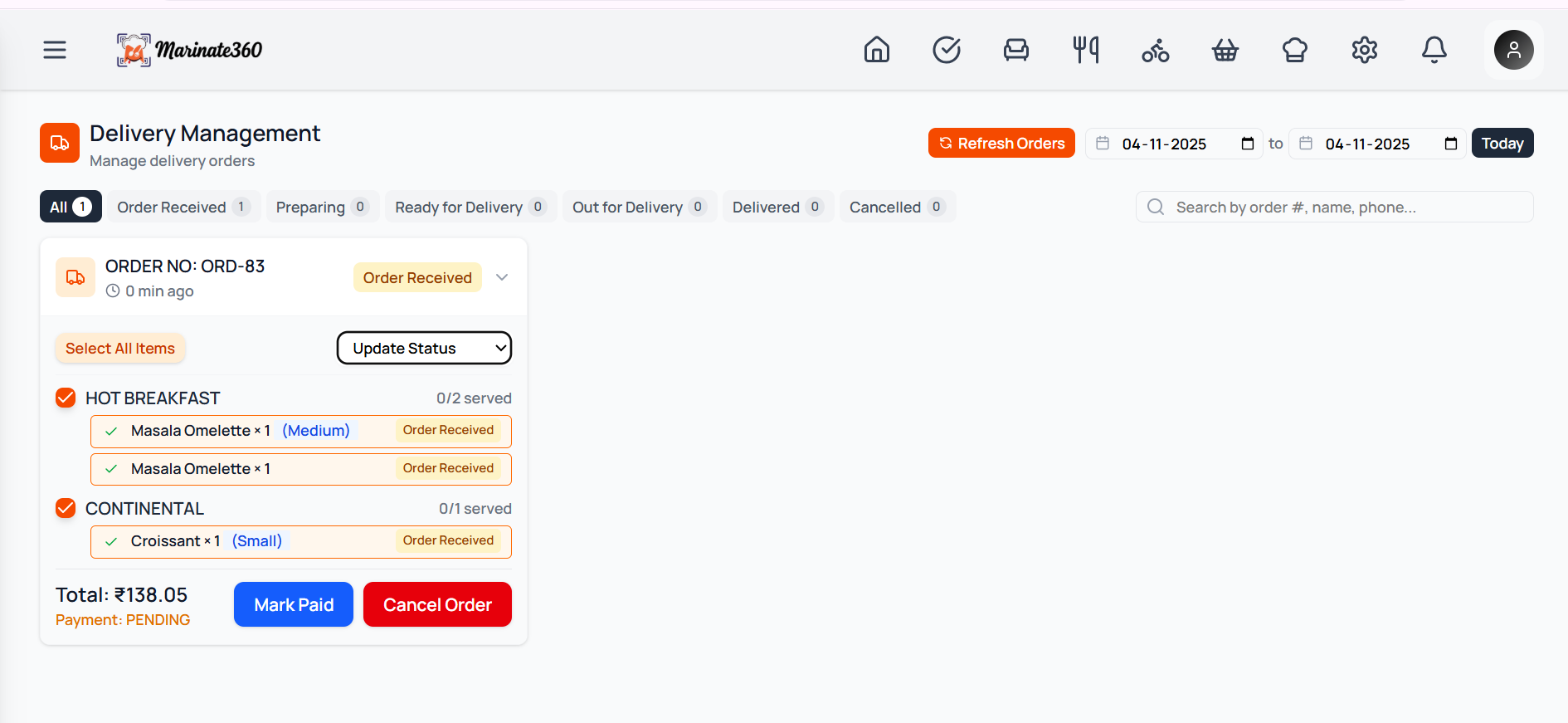The image size is (1568, 723).
Task: Open the notifications bell
Action: 1434,50
